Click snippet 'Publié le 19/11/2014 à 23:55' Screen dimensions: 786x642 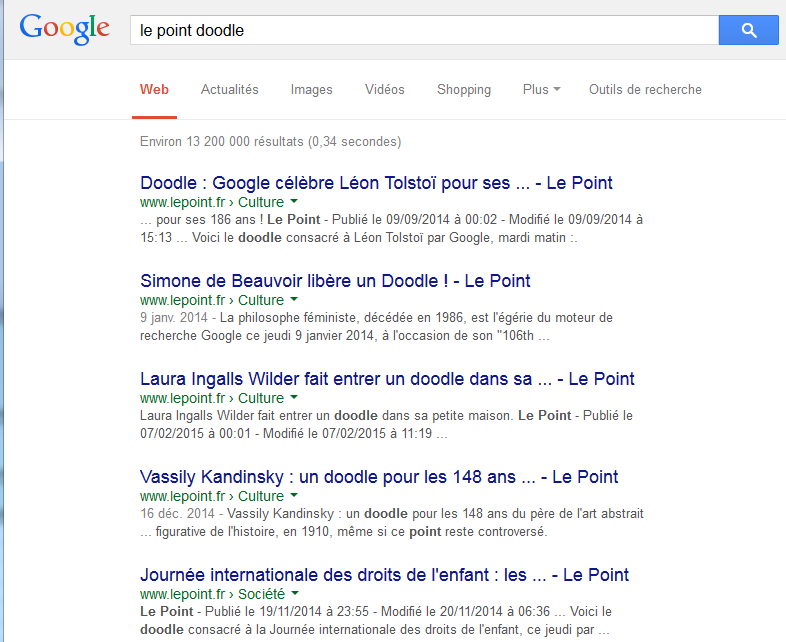287,612
